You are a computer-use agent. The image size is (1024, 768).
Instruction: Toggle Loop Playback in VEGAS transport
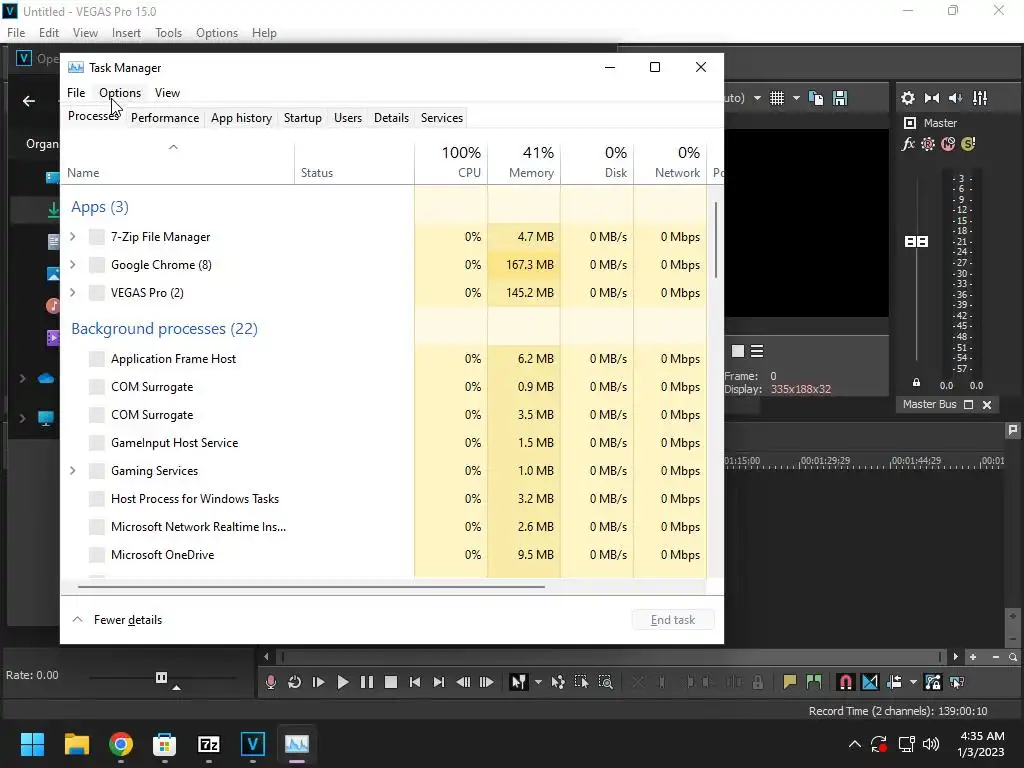[295, 682]
